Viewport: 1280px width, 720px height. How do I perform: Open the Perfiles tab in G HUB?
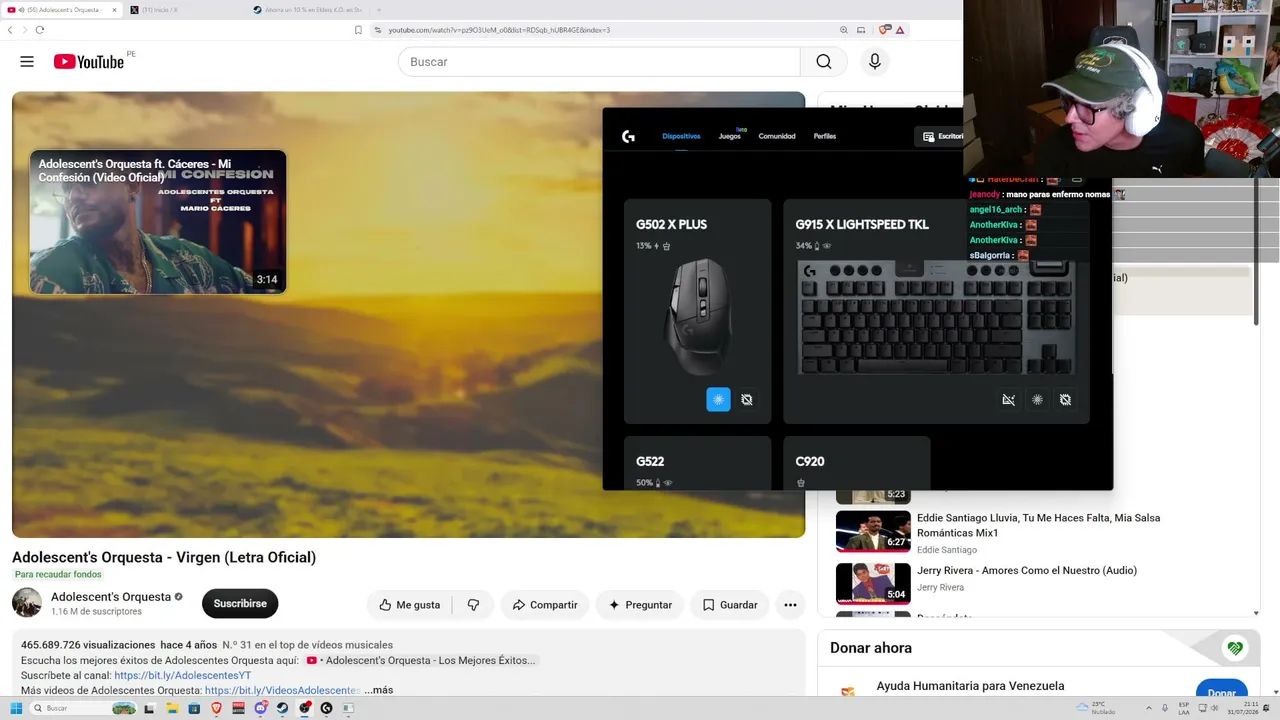[x=825, y=136]
